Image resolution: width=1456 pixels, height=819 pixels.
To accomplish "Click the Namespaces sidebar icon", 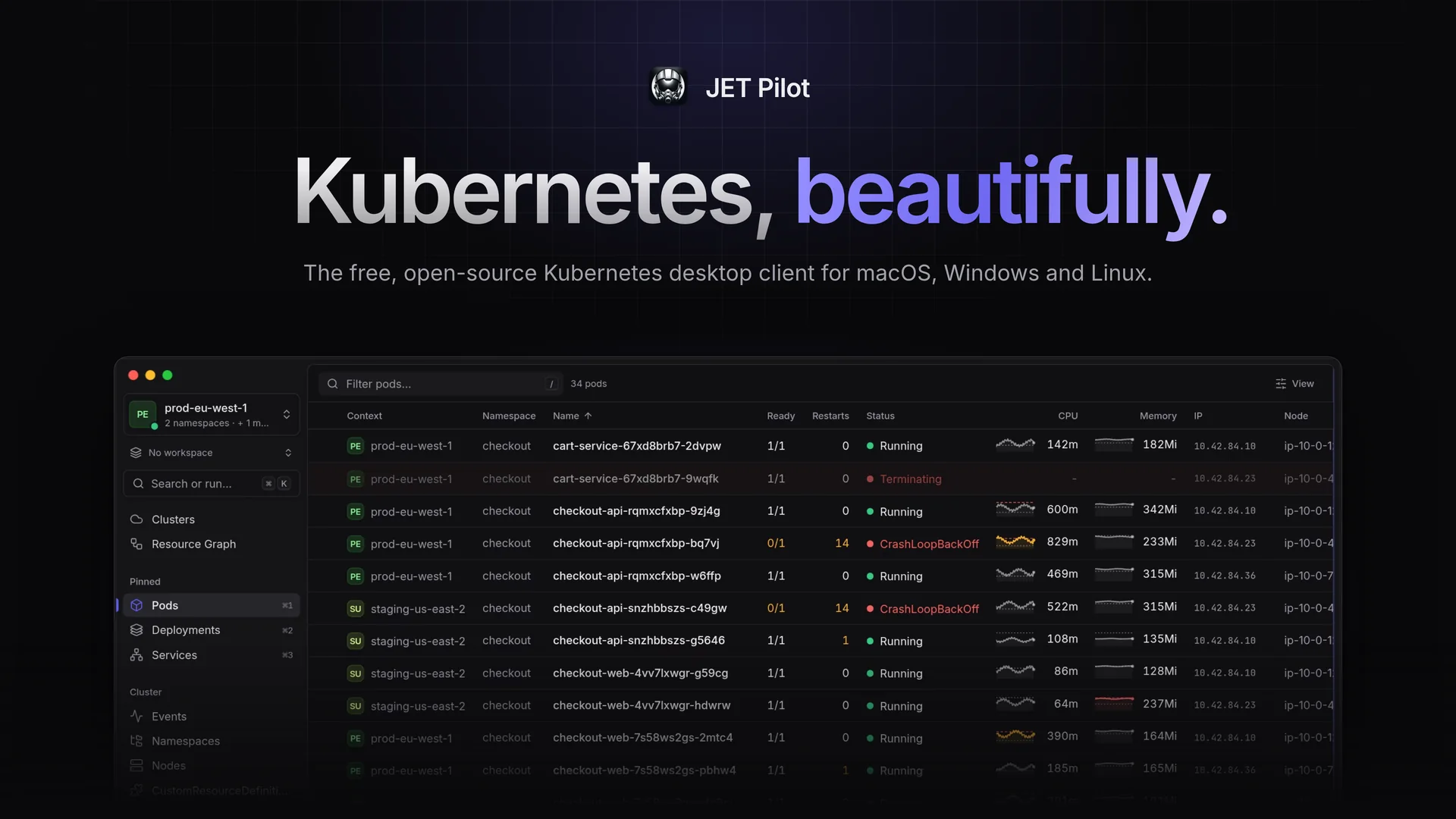I will 136,741.
